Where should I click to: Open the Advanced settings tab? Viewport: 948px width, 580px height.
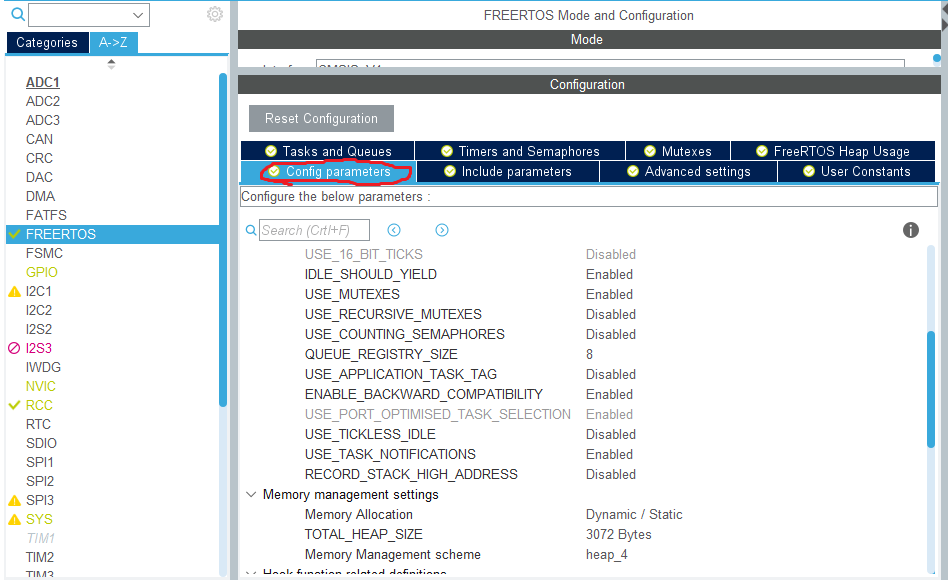(x=689, y=172)
